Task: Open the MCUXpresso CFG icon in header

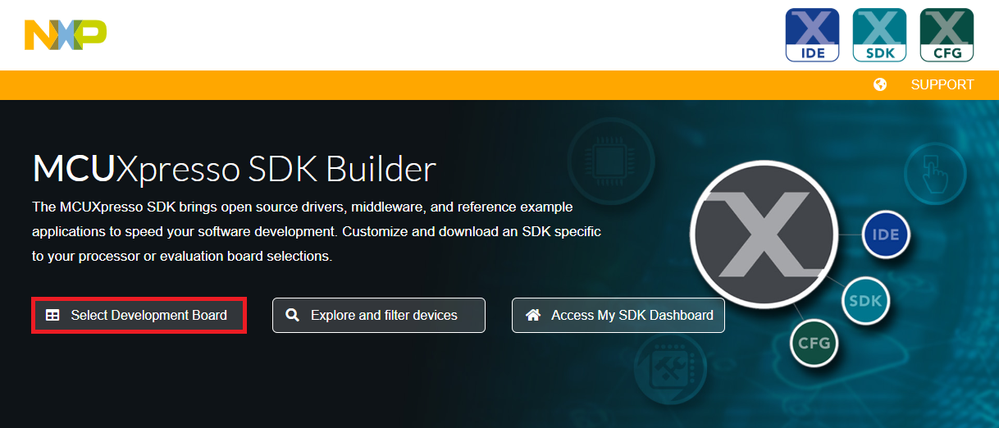Action: pyautogui.click(x=947, y=35)
